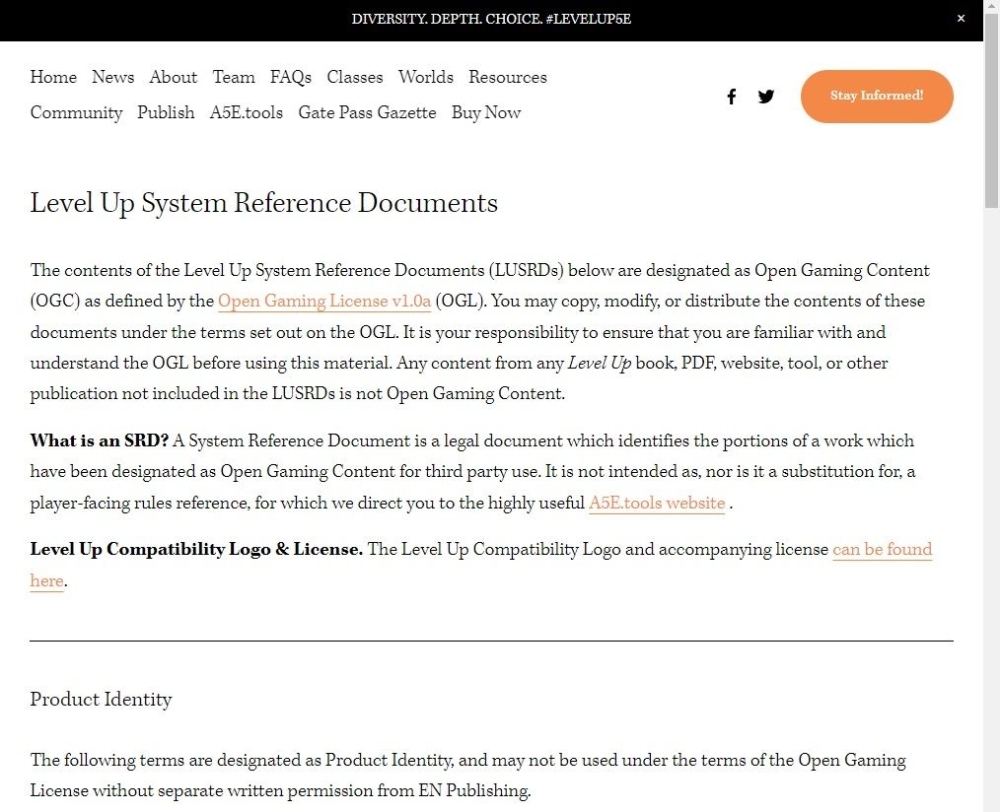Open the Classes menu item
The width and height of the screenshot is (1000, 812).
pos(355,77)
